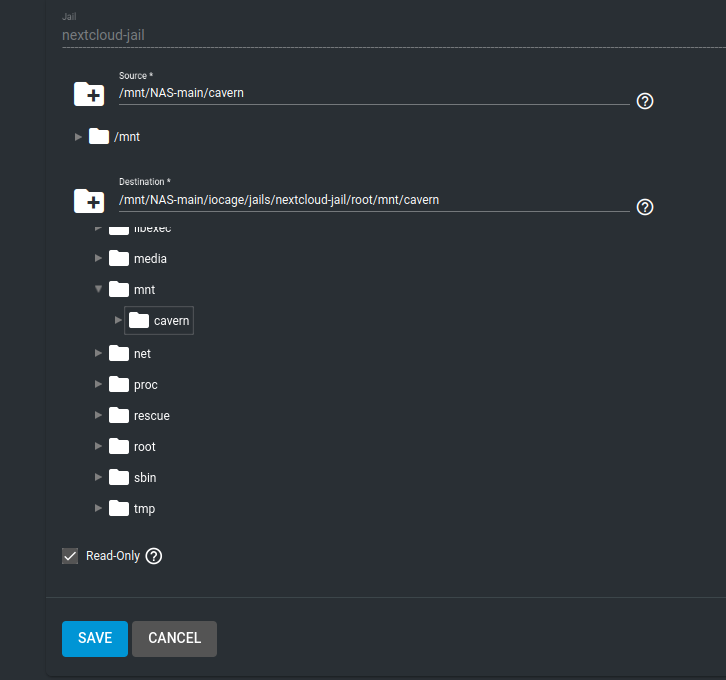
Task: Select the tmp folder in tree
Action: pos(144,509)
